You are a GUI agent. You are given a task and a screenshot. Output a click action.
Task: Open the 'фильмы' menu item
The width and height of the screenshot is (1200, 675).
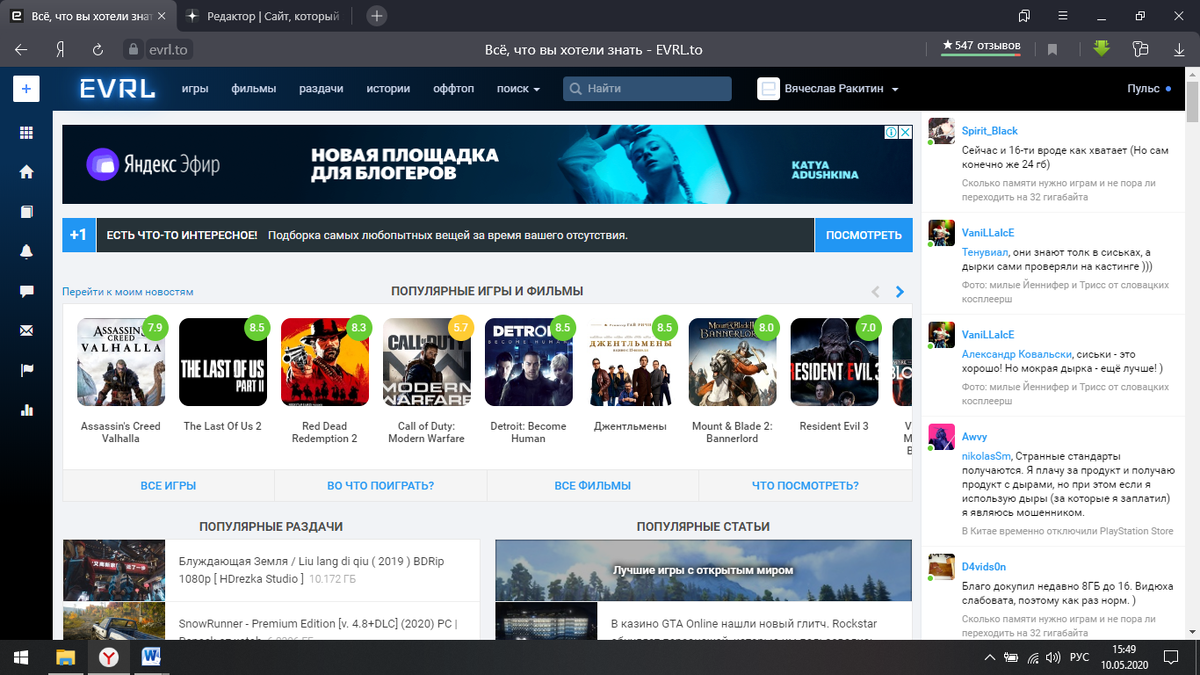pyautogui.click(x=254, y=89)
